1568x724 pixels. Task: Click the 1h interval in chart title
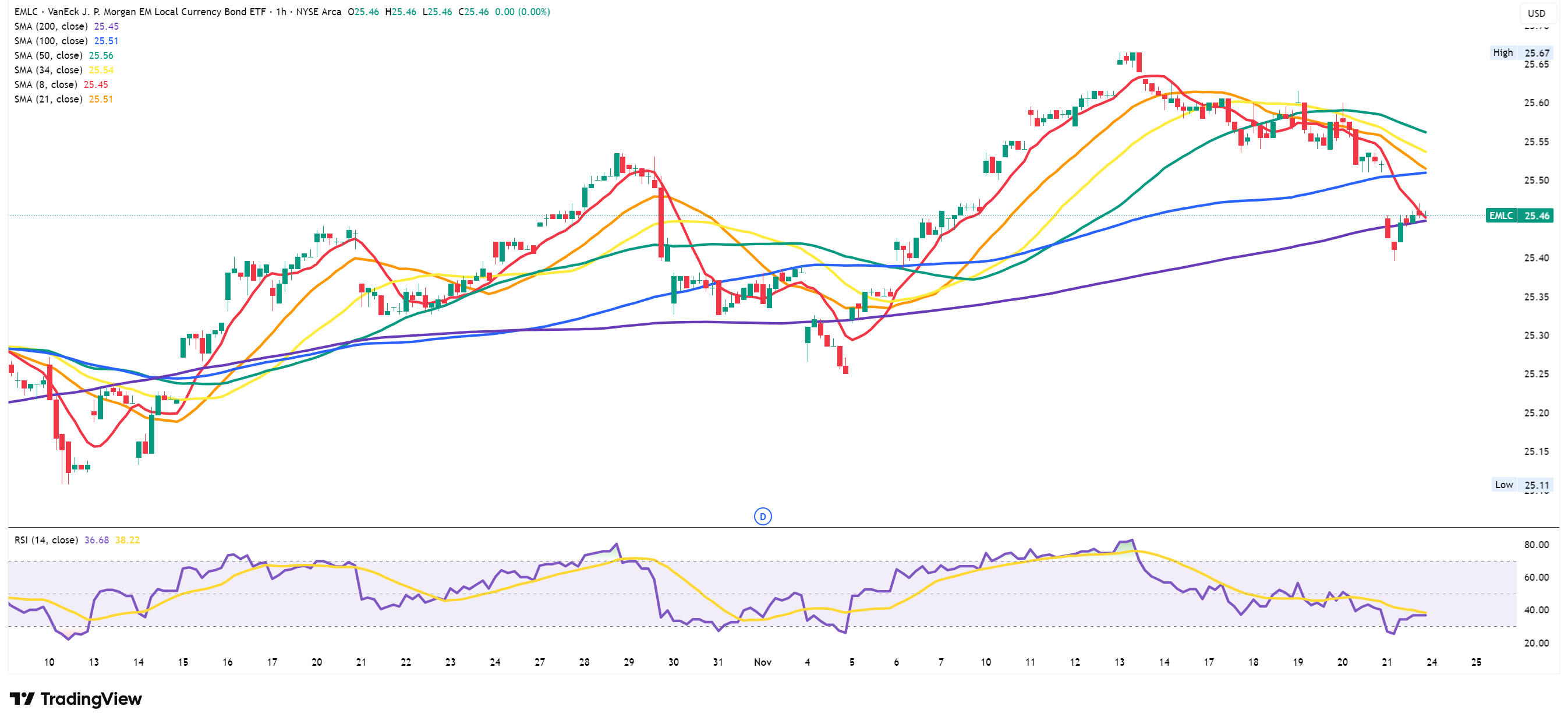pyautogui.click(x=281, y=12)
